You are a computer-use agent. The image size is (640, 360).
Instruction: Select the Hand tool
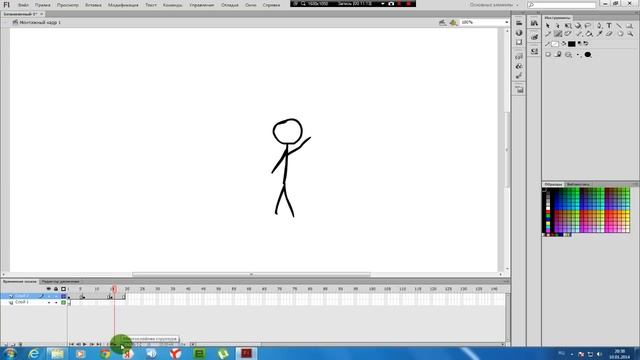click(x=621, y=33)
